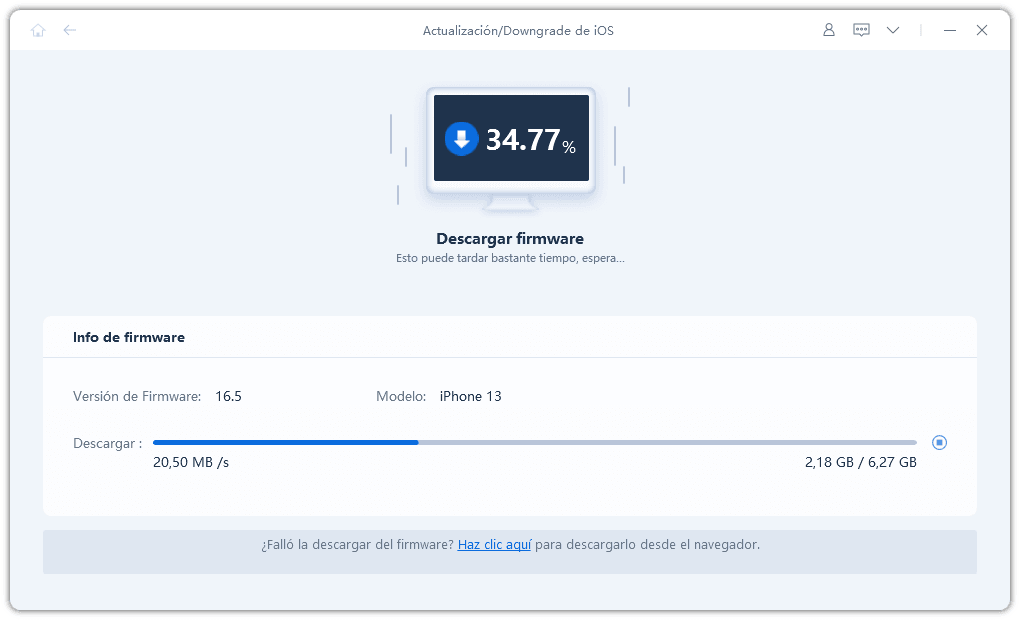The image size is (1020, 620).
Task: Click the model value iPhone 13
Action: [470, 396]
